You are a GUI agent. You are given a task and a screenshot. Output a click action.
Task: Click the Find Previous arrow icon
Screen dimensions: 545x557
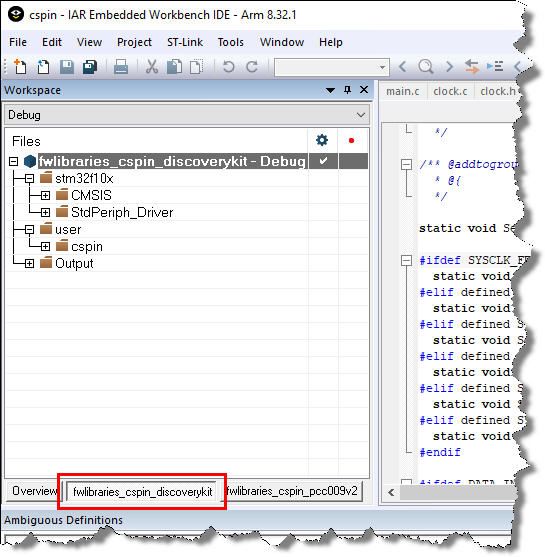tap(403, 66)
